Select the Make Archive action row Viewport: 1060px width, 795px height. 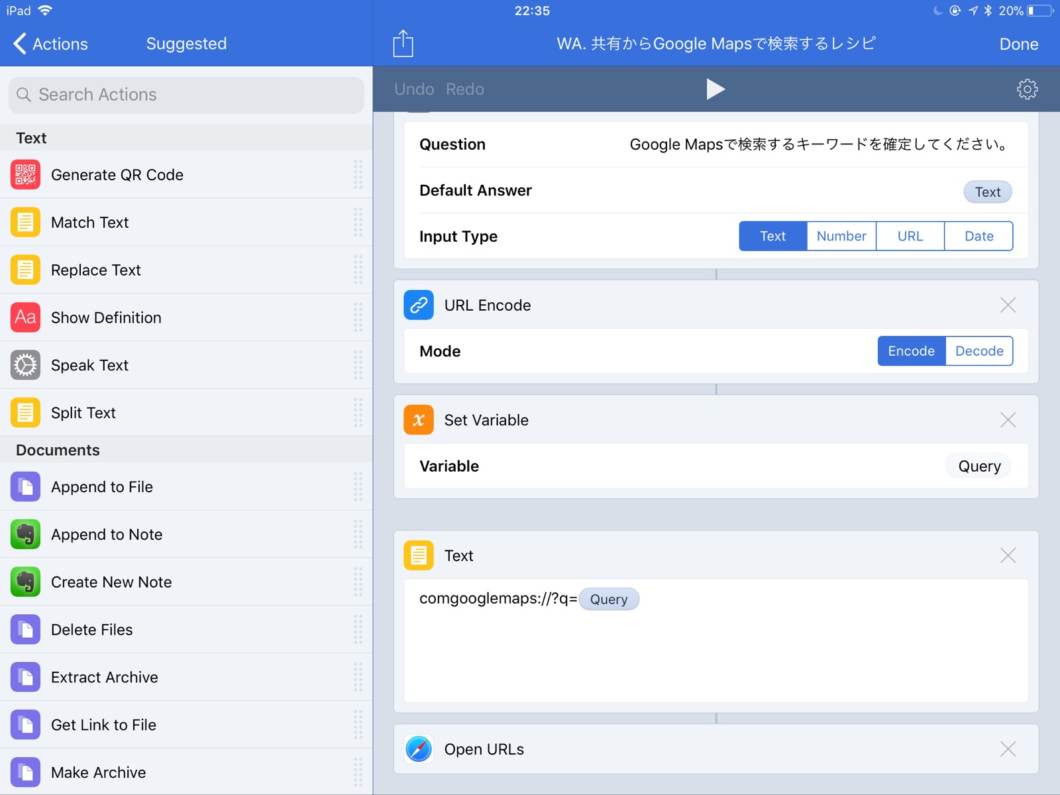click(x=186, y=772)
